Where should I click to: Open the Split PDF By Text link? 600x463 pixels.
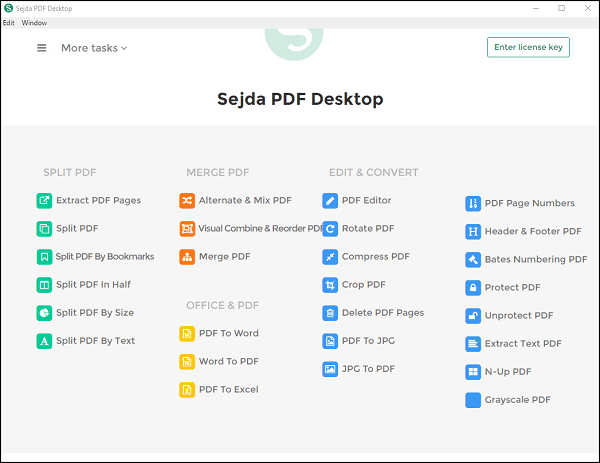pyautogui.click(x=95, y=341)
